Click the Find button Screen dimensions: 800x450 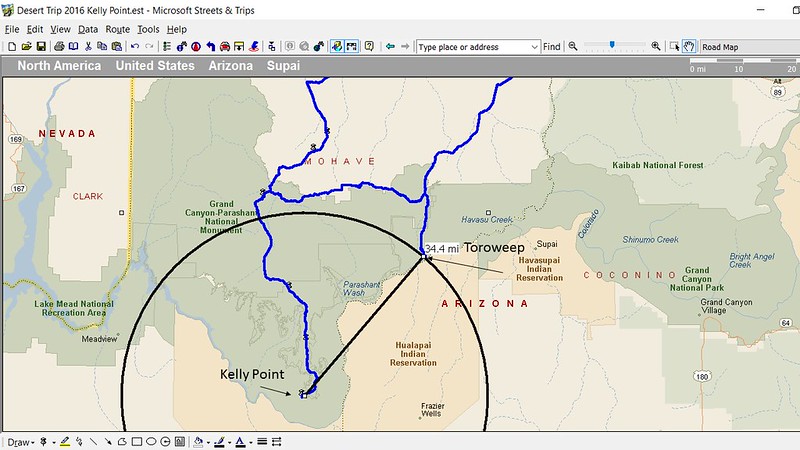pyautogui.click(x=552, y=47)
